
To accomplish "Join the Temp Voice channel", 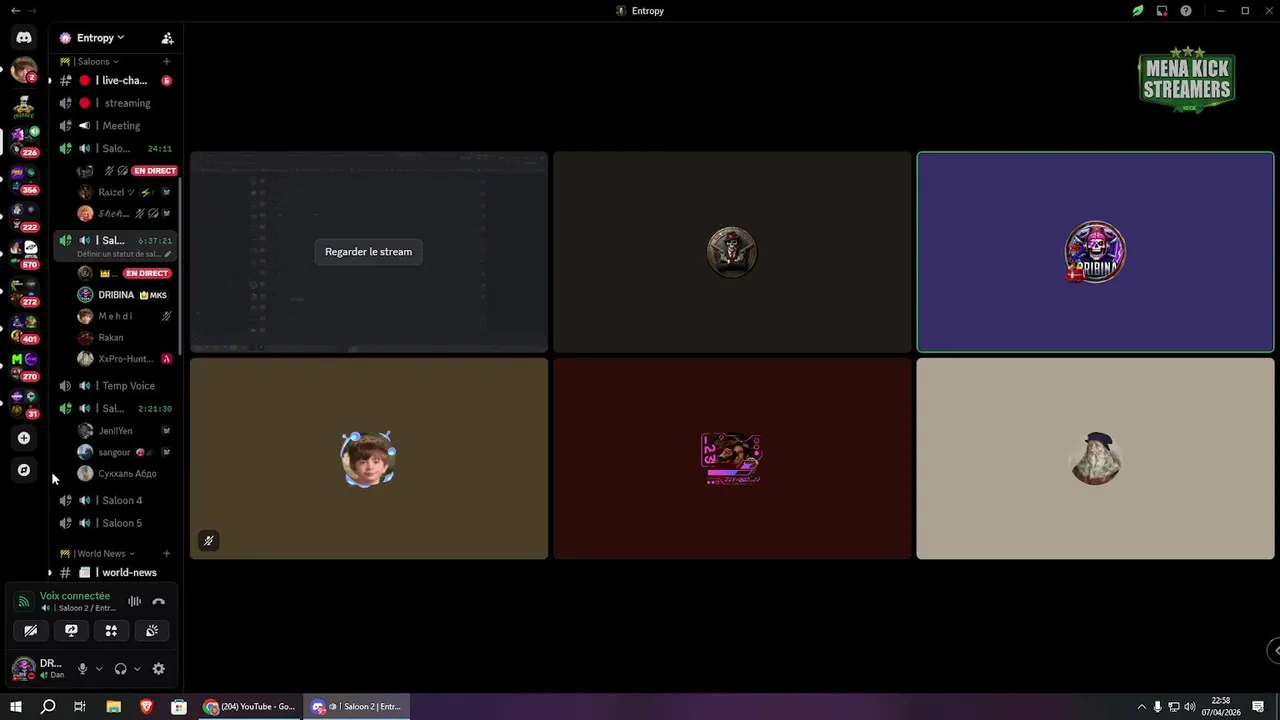I will point(115,386).
